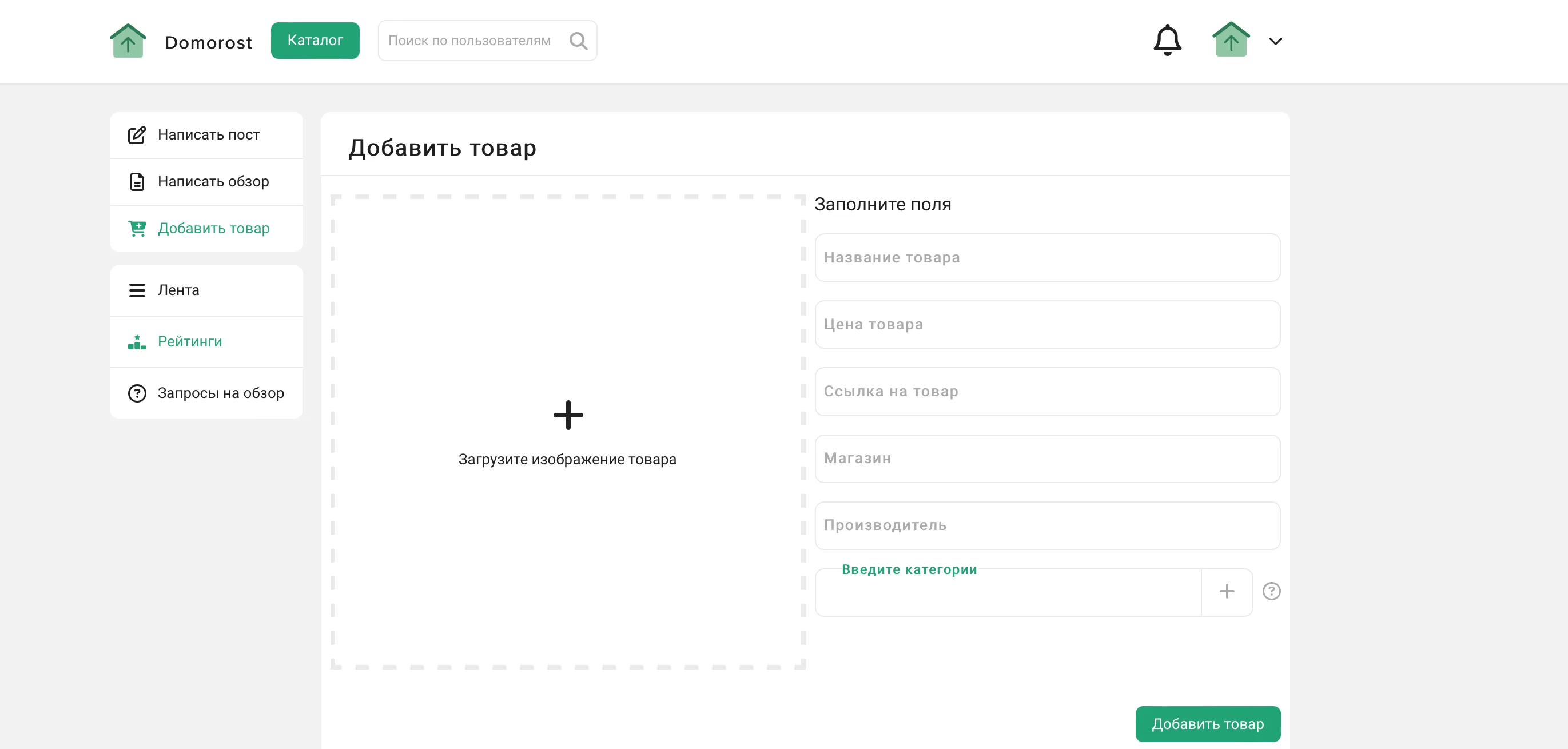Expand the profile dropdown chevron
Screen dimensions: 1568x749
(x=1275, y=41)
